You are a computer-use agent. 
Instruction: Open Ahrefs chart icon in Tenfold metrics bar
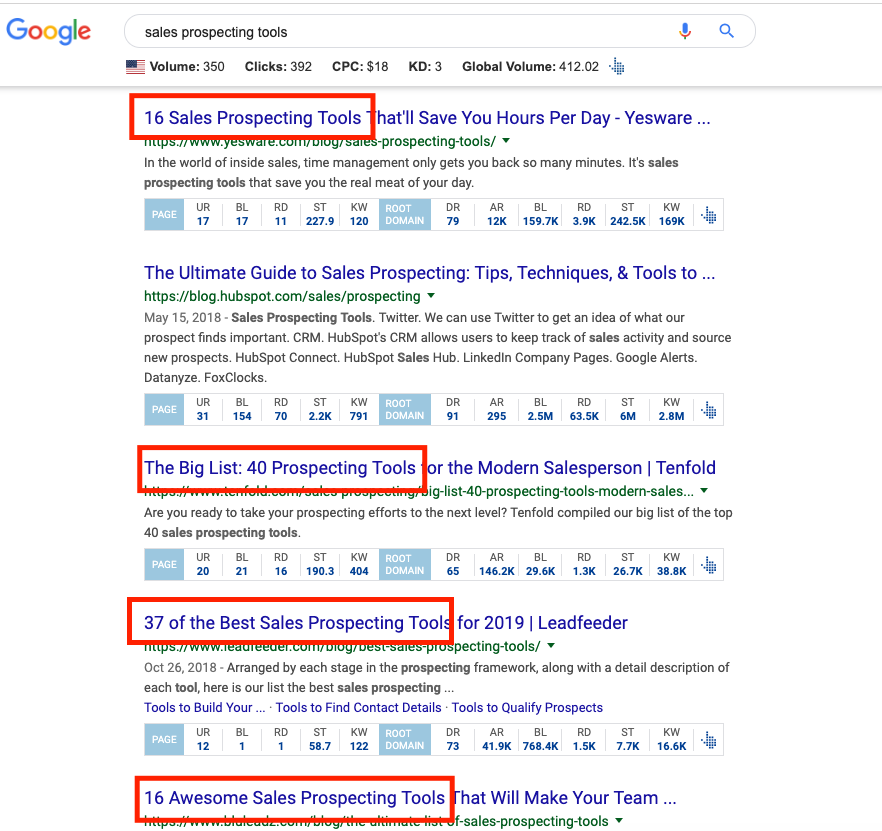point(709,565)
